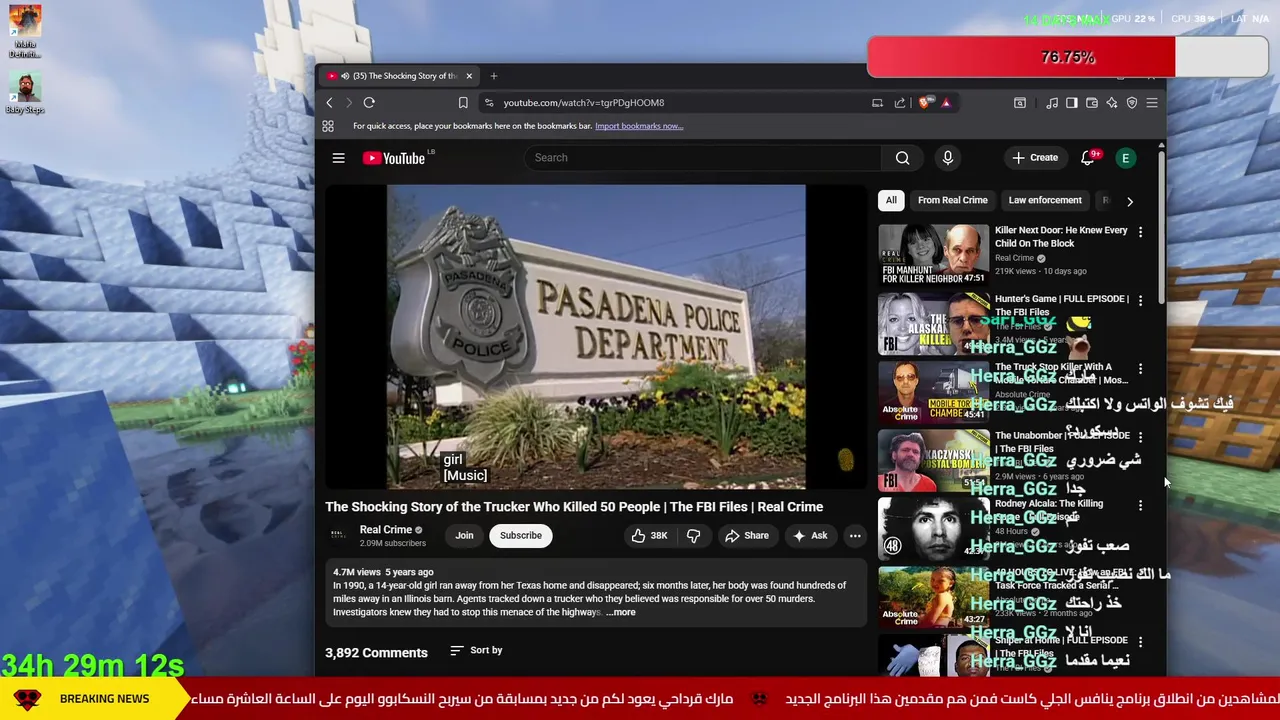Start voice search with the microphone icon
The height and width of the screenshot is (720, 1280).
948,158
